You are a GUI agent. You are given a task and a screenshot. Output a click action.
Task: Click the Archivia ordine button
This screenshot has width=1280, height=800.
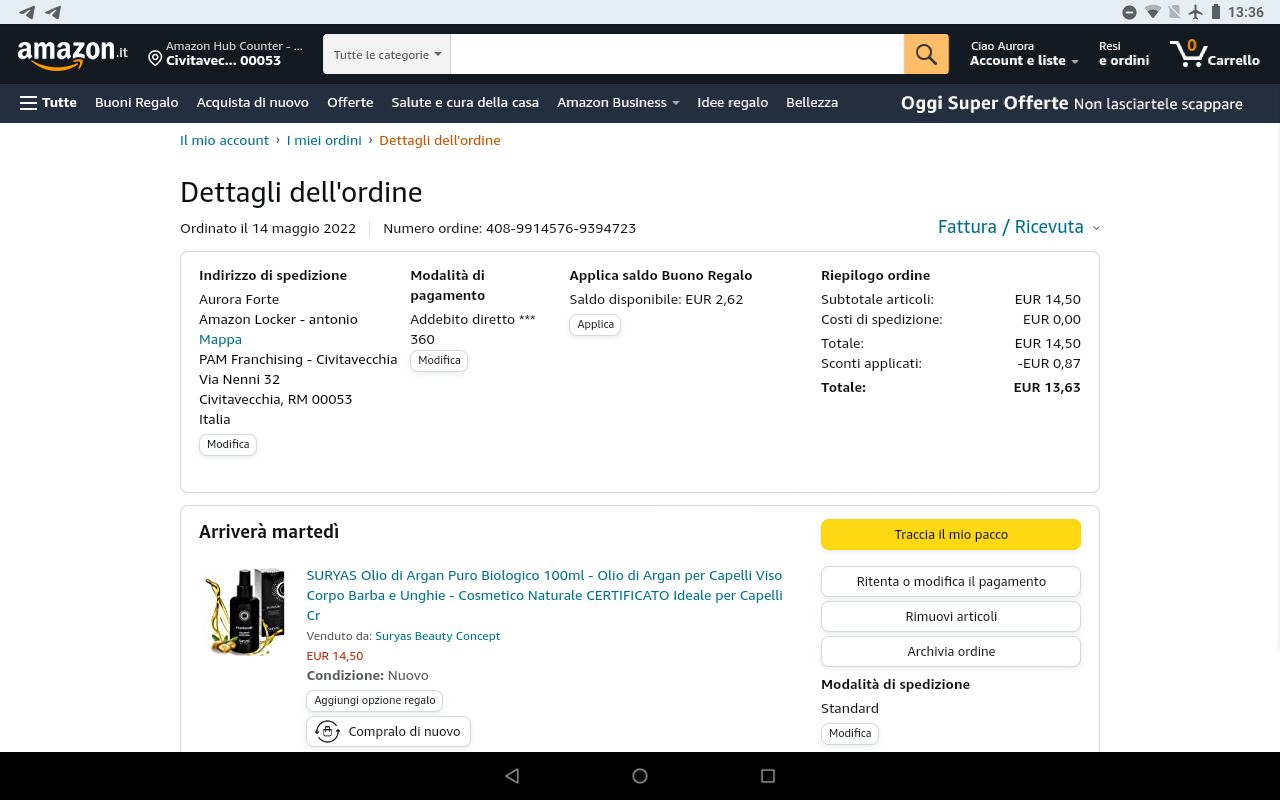click(951, 651)
